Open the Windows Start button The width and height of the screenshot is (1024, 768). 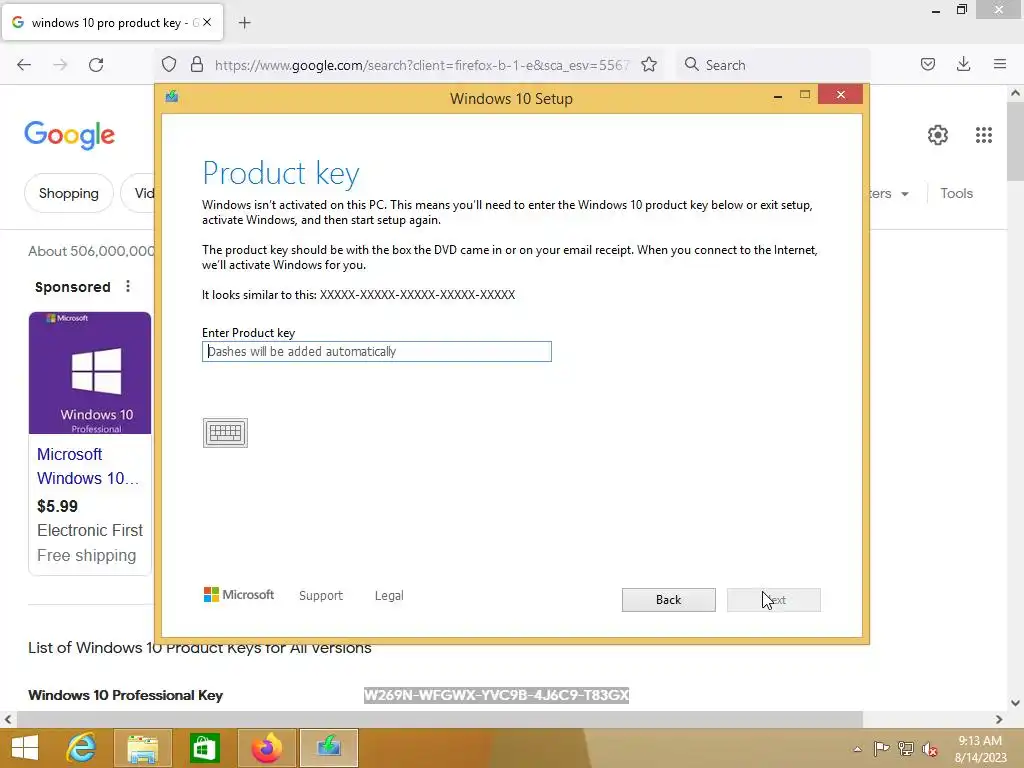click(25, 748)
